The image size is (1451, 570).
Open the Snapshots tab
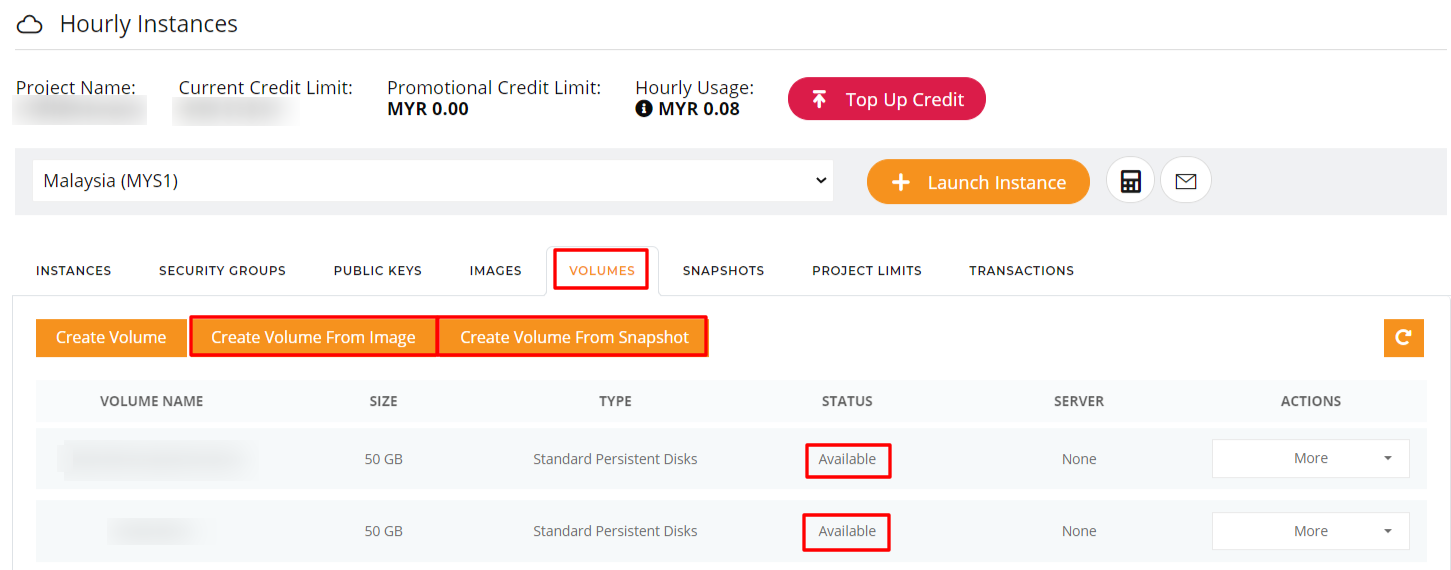point(723,271)
